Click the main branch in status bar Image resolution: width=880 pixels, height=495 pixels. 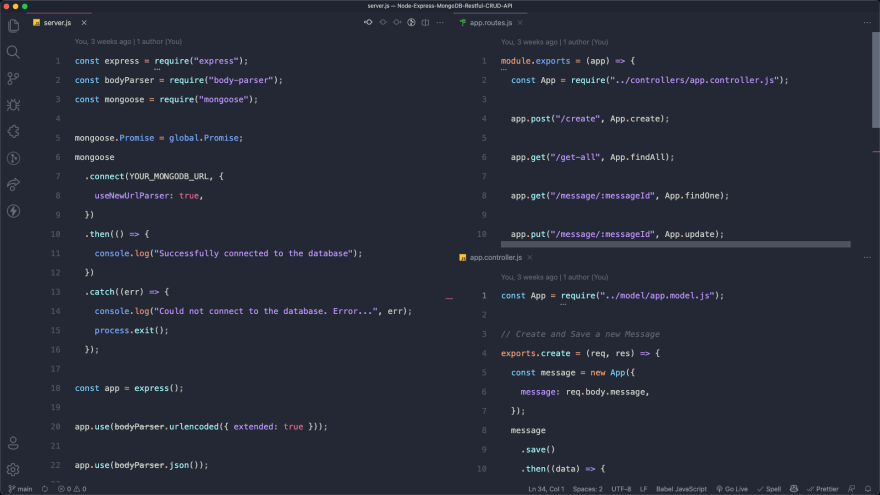pos(20,489)
